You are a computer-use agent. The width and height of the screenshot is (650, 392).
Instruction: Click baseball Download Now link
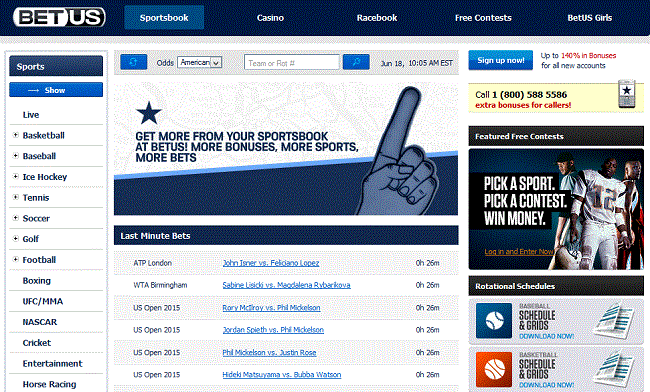(x=546, y=336)
